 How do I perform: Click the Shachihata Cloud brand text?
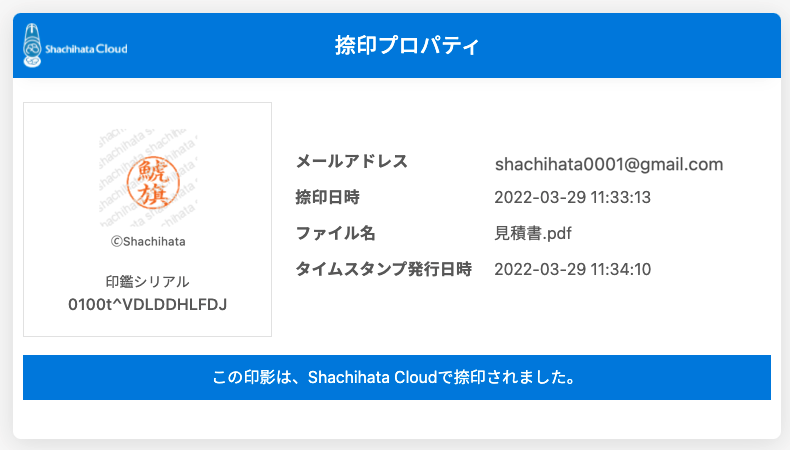point(86,49)
